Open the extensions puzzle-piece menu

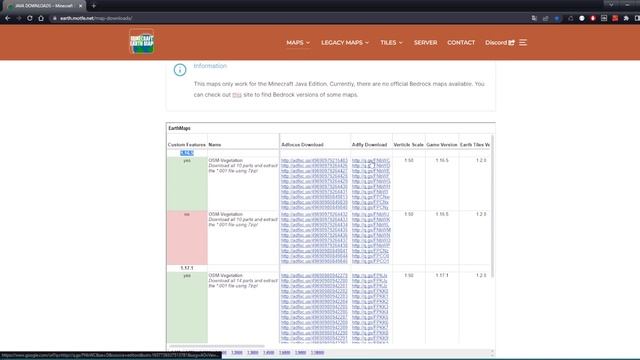tap(626, 18)
